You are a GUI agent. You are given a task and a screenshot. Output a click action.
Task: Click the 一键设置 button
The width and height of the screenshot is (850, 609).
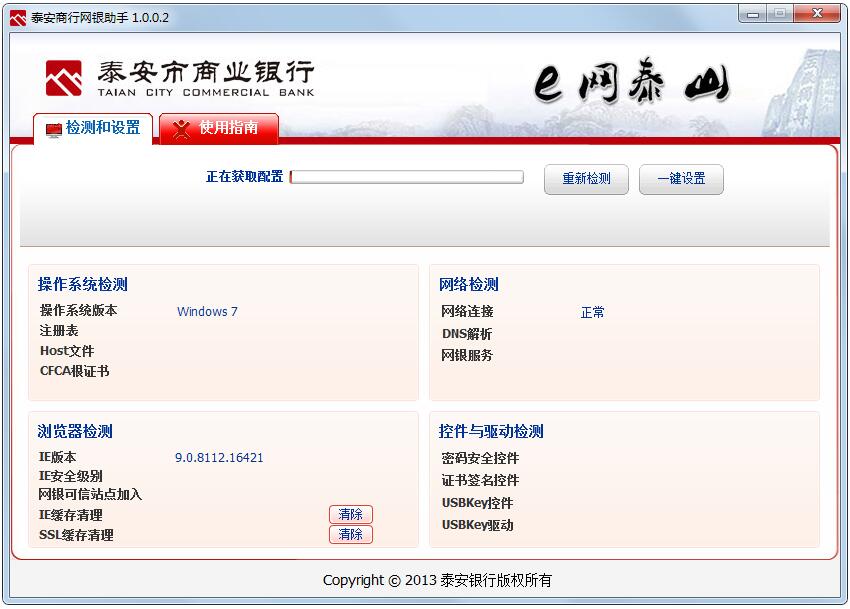point(681,179)
